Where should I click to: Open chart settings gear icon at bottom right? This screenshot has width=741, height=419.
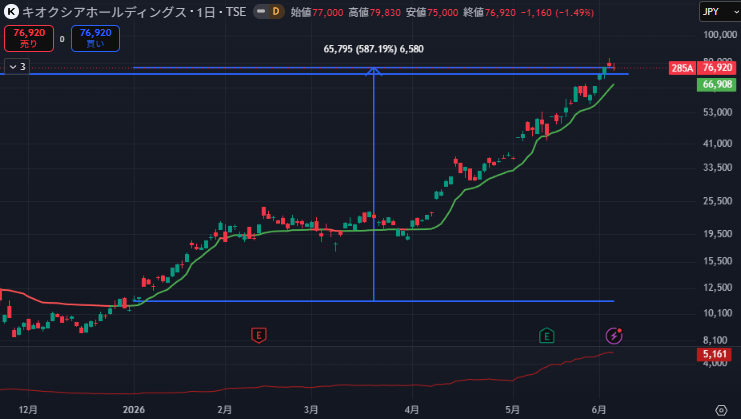pos(721,410)
